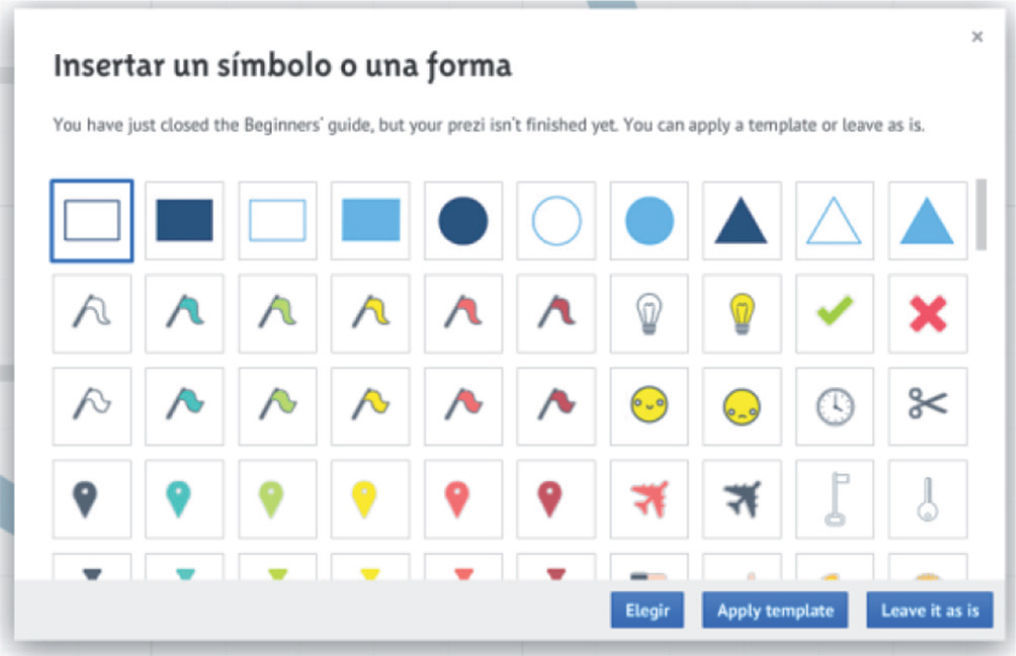Select the dark gray airplane symbol
The image size is (1016, 656).
741,498
